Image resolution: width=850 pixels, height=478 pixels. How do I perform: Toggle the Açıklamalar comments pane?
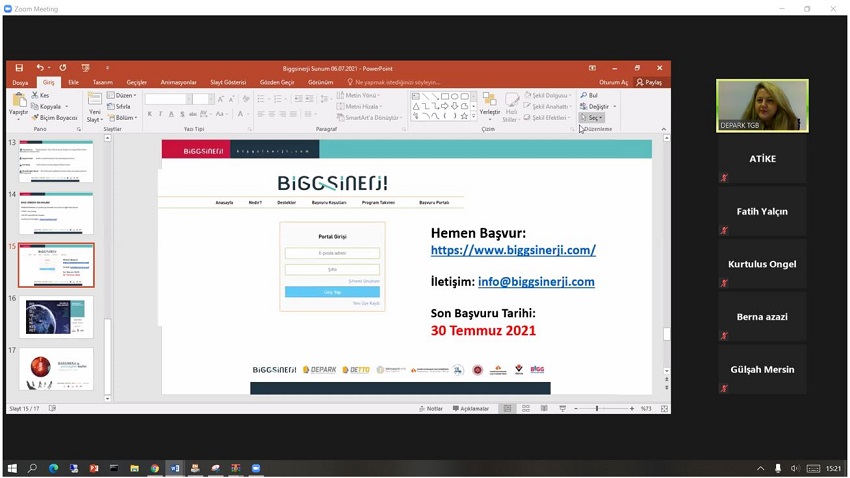471,408
